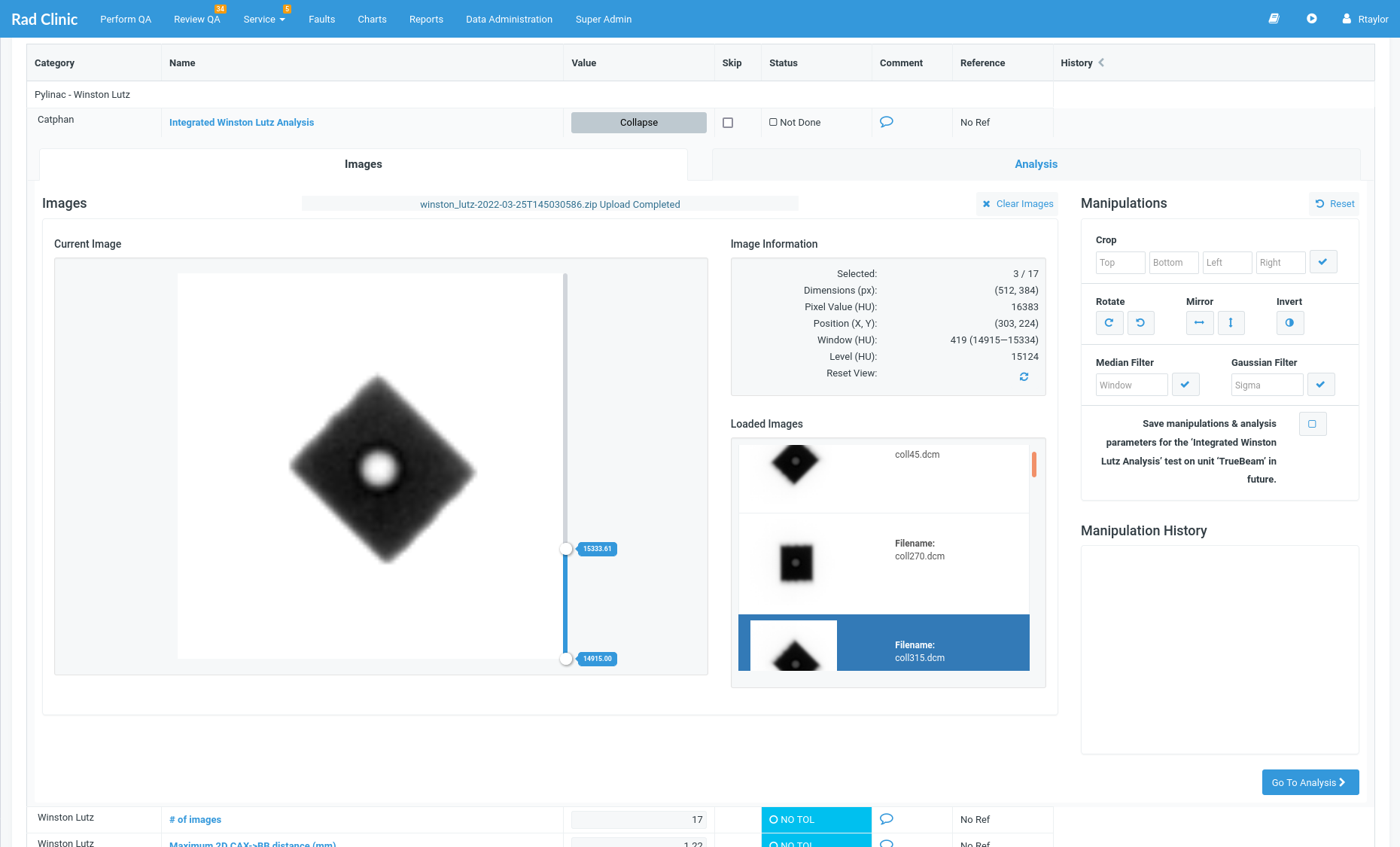Open the comment bubble for Winston Lutz analysis
Viewport: 1400px width, 847px height.
[886, 121]
